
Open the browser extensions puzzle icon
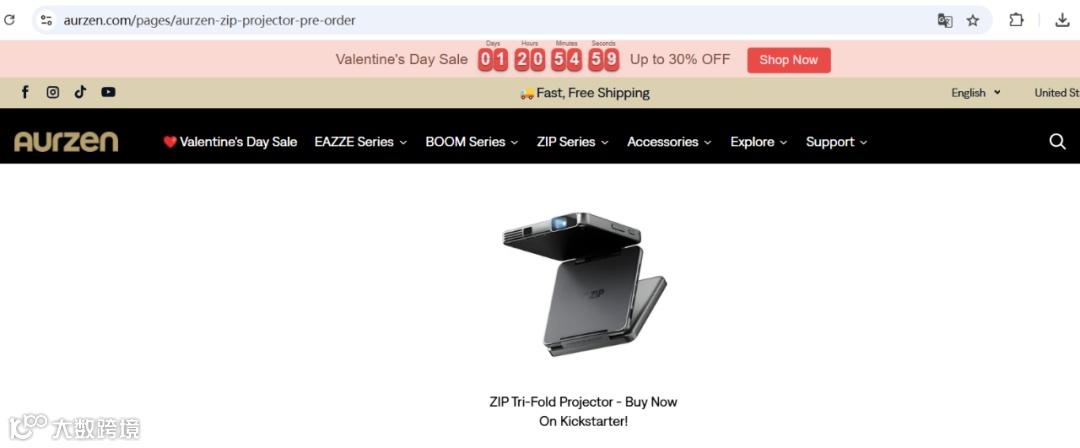click(1016, 20)
